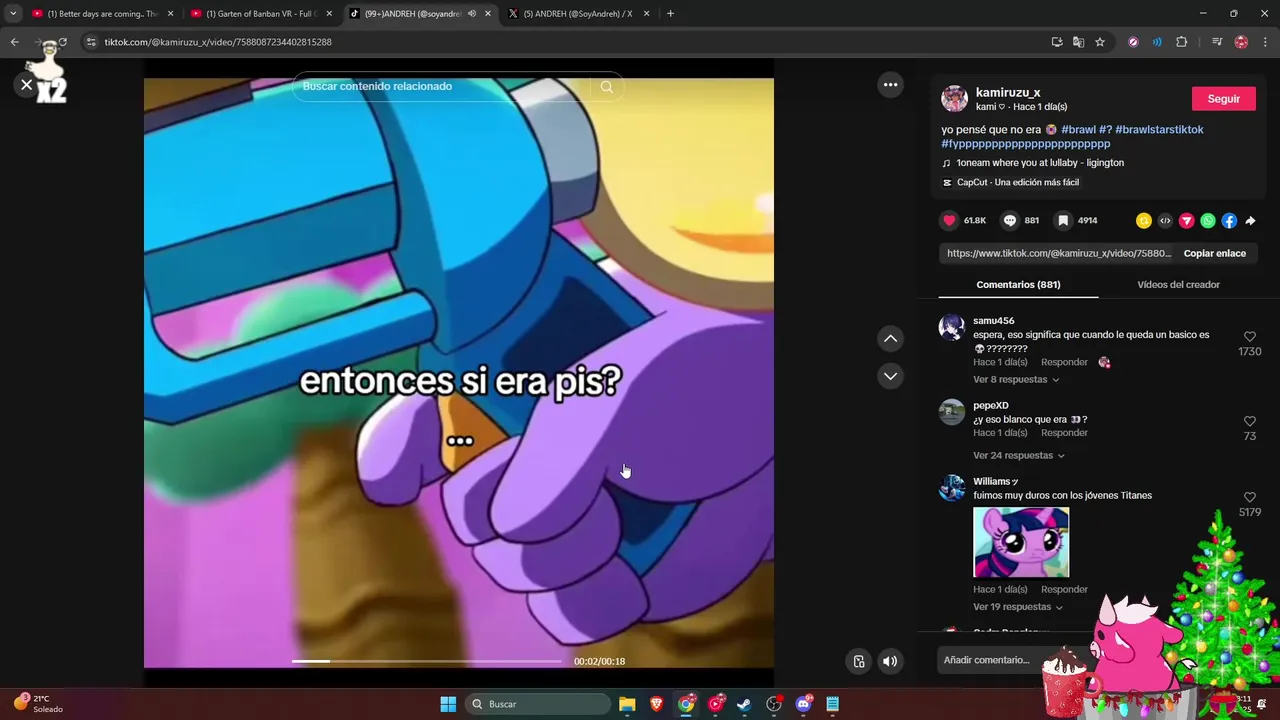Open browser extensions puzzle icon
Image resolution: width=1280 pixels, height=720 pixels.
coord(1181,42)
